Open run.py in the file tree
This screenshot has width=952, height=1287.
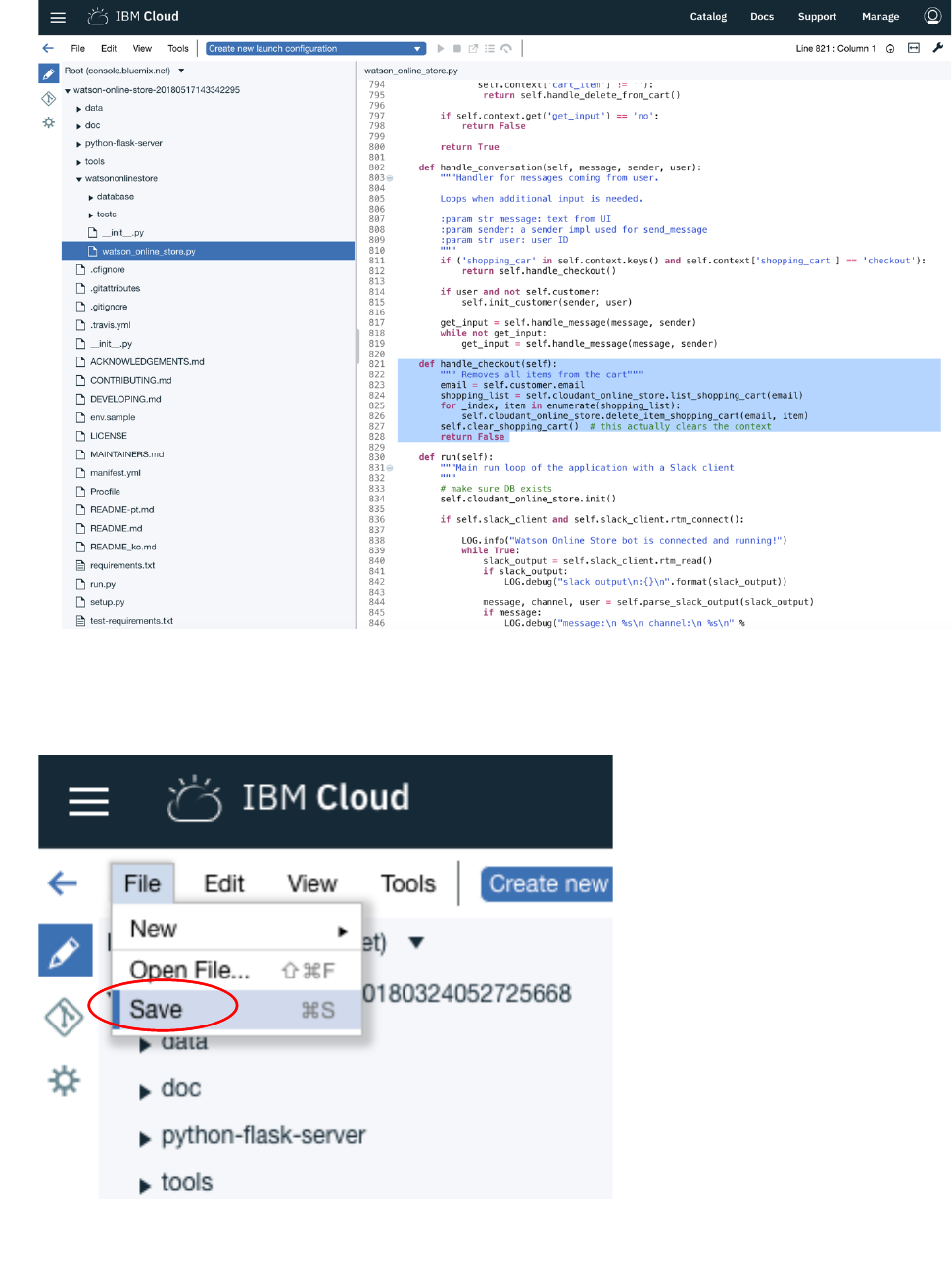103,585
